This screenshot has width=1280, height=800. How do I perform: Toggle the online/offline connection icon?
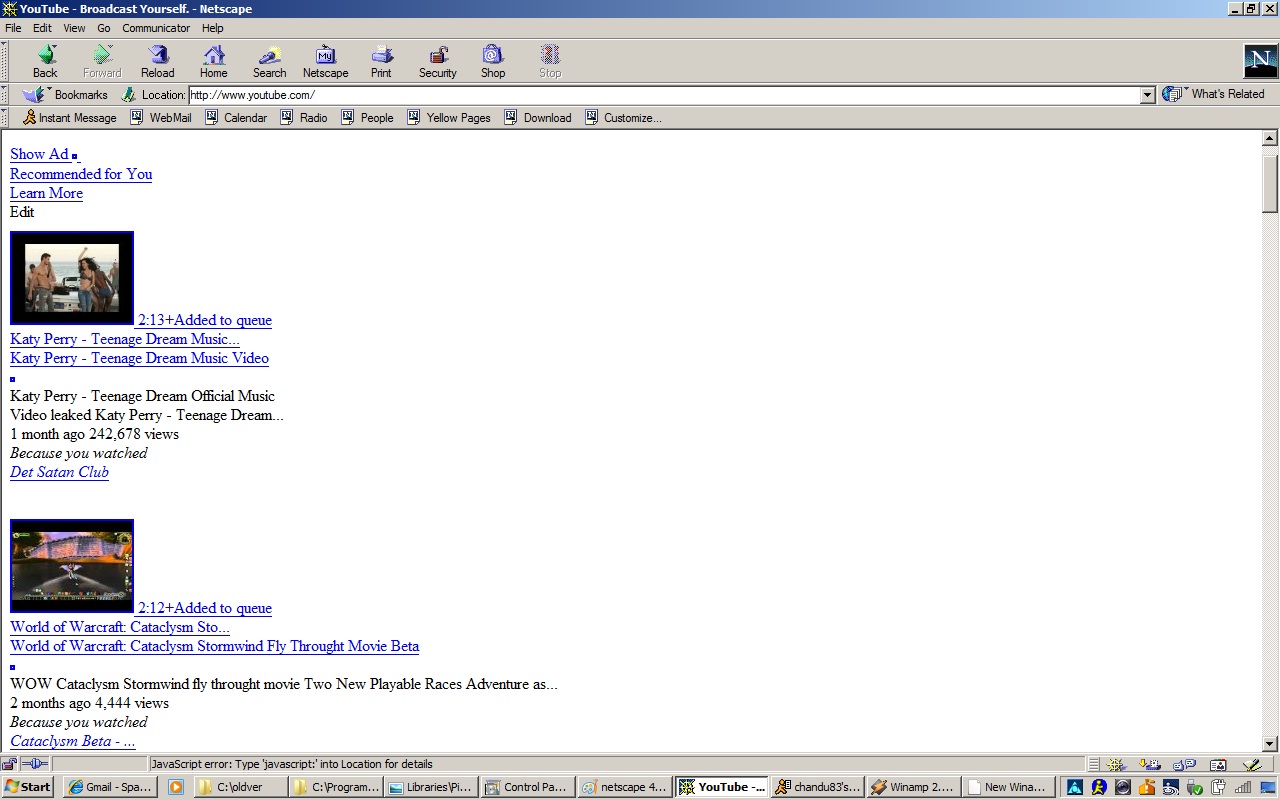click(x=34, y=764)
